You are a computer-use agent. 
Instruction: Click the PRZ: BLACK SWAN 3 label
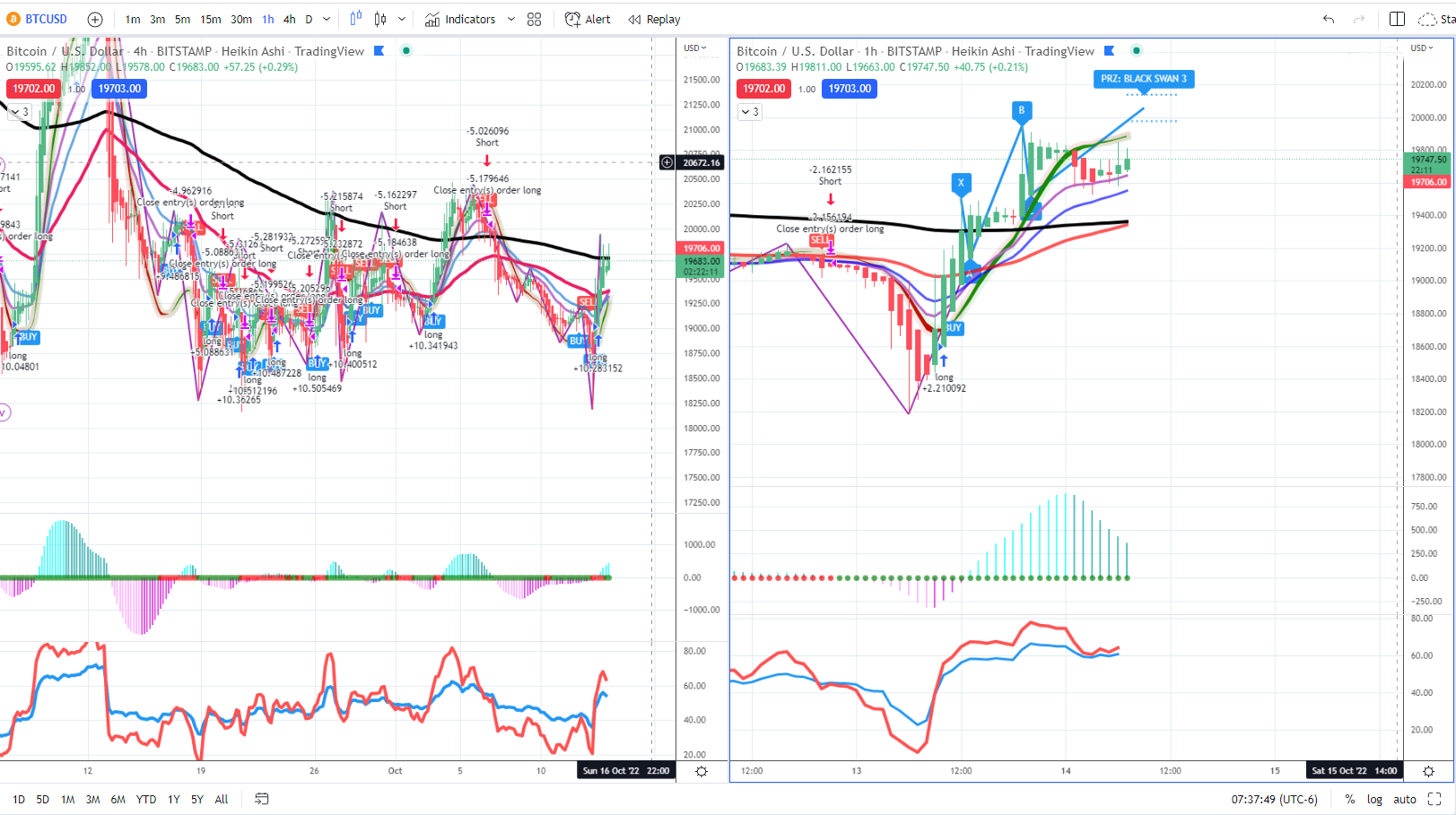click(x=1144, y=79)
